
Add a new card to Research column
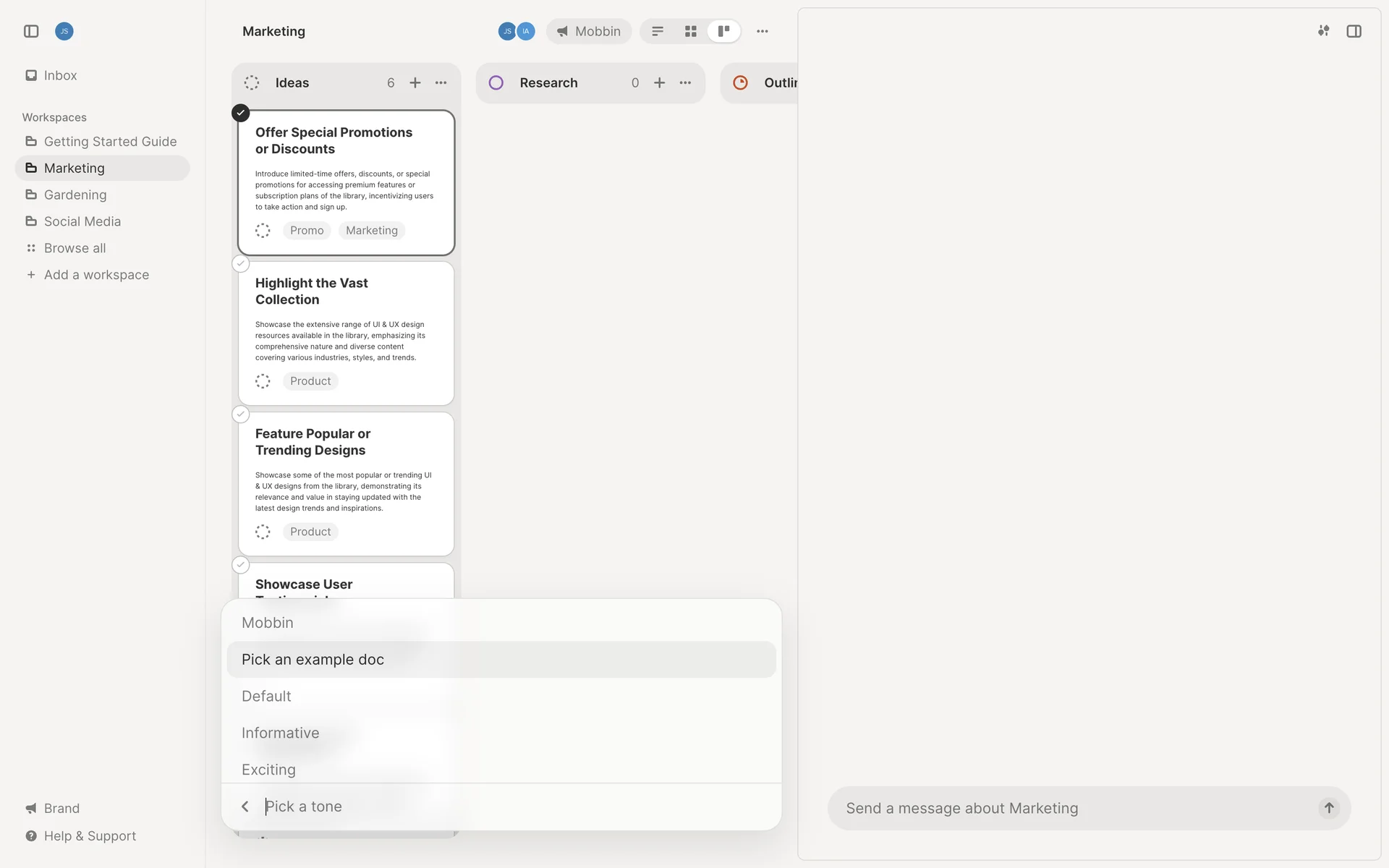tap(659, 83)
